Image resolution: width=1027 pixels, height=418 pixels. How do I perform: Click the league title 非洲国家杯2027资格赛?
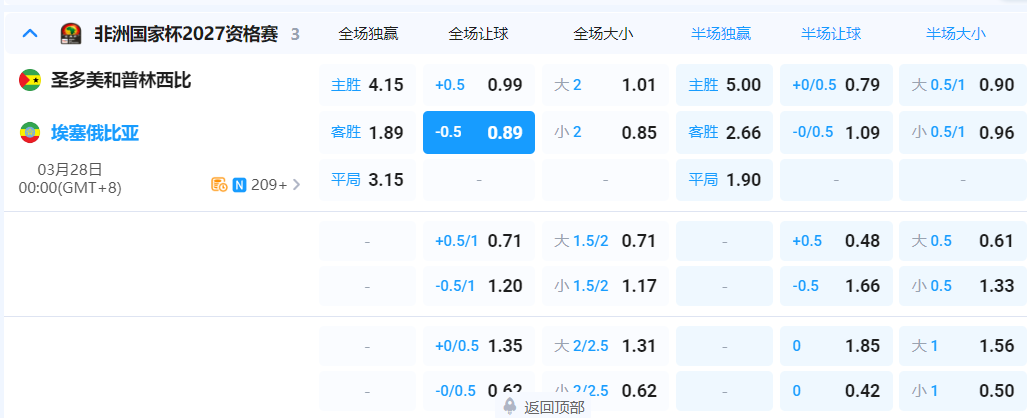point(187,34)
